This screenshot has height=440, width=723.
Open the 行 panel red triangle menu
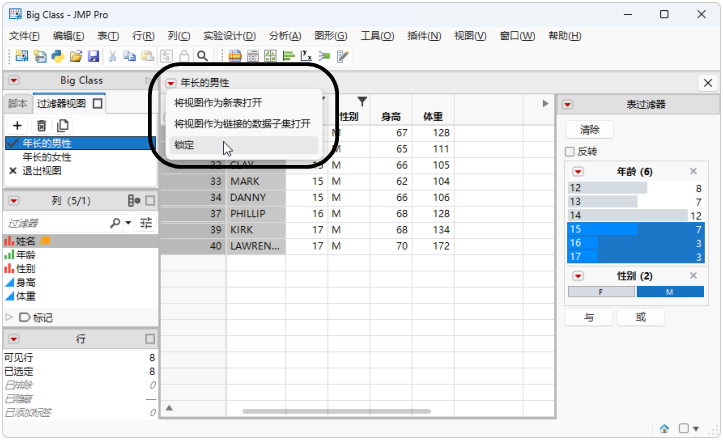(14, 339)
